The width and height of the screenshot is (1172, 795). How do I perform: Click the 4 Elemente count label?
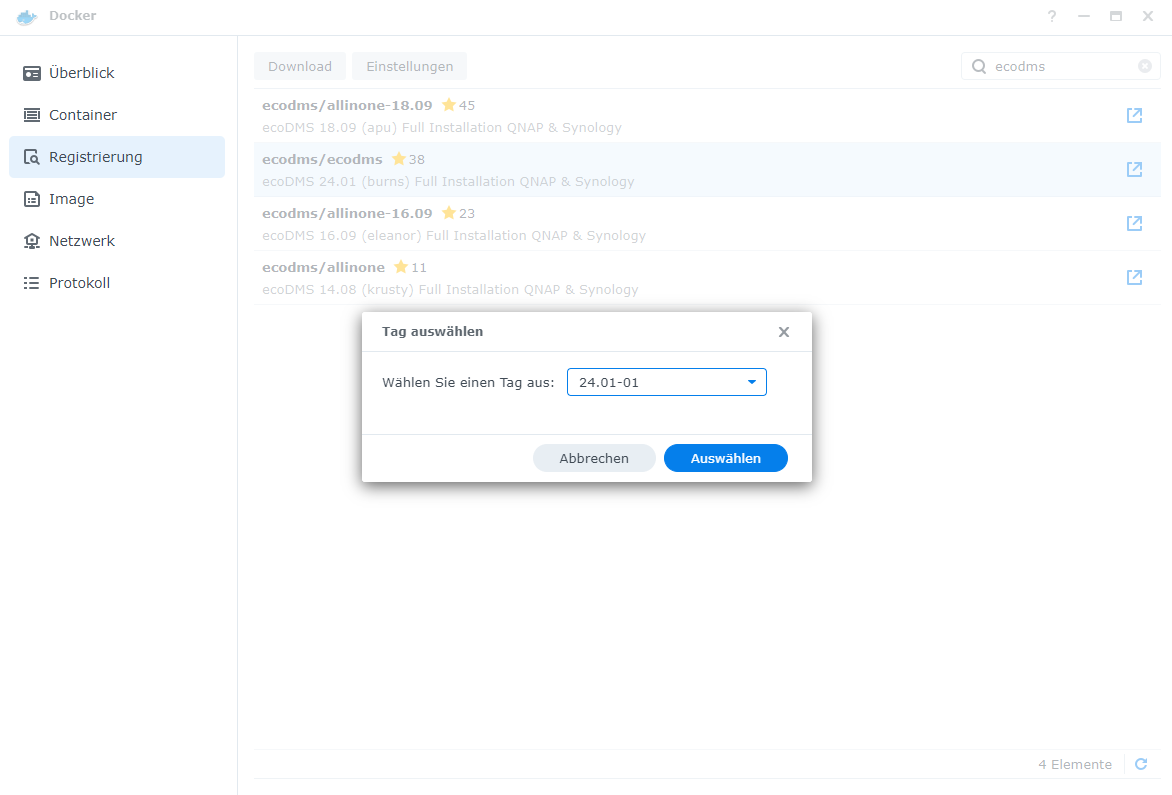click(1075, 764)
